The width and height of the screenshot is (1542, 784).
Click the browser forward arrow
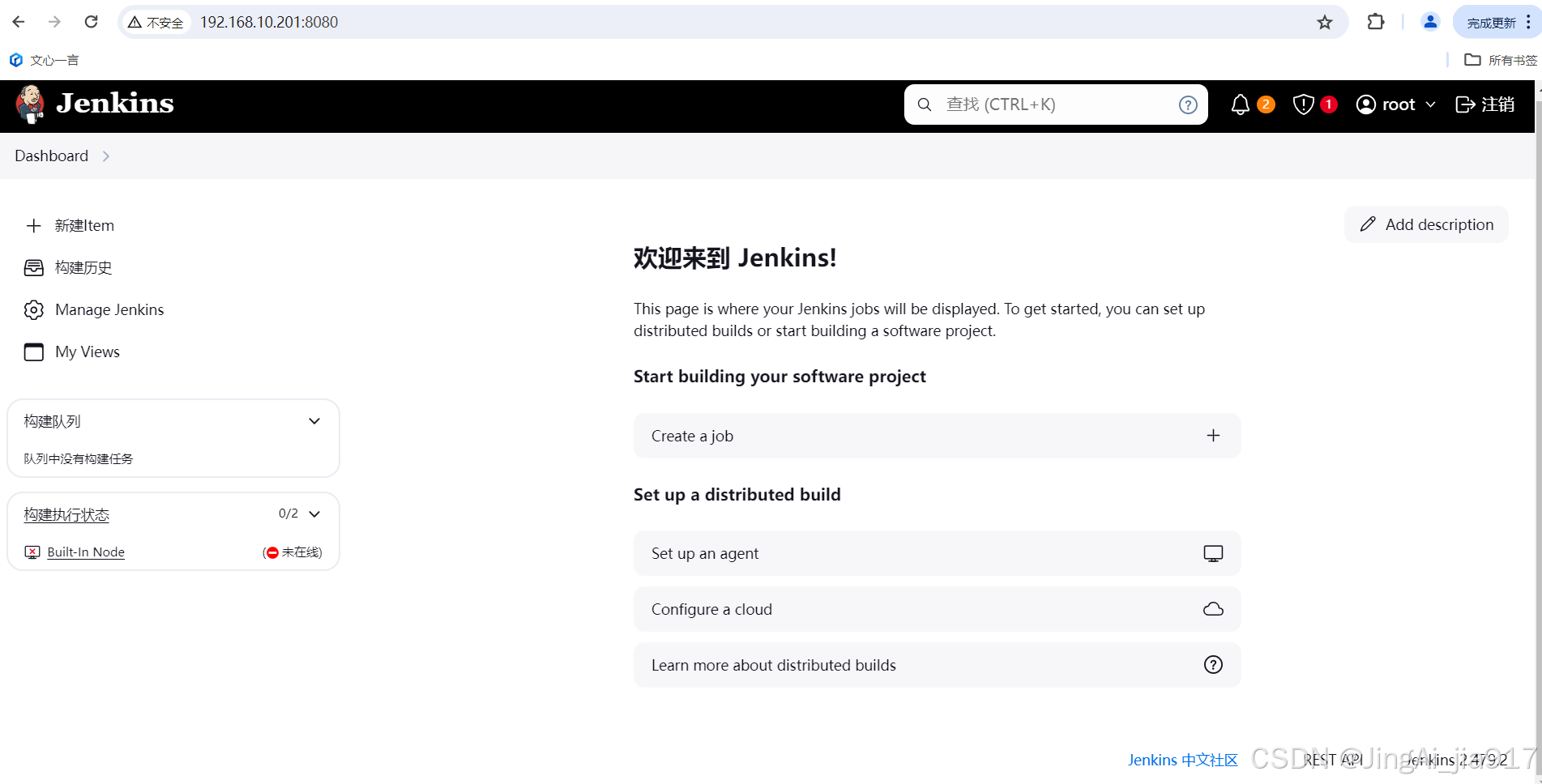pos(54,22)
